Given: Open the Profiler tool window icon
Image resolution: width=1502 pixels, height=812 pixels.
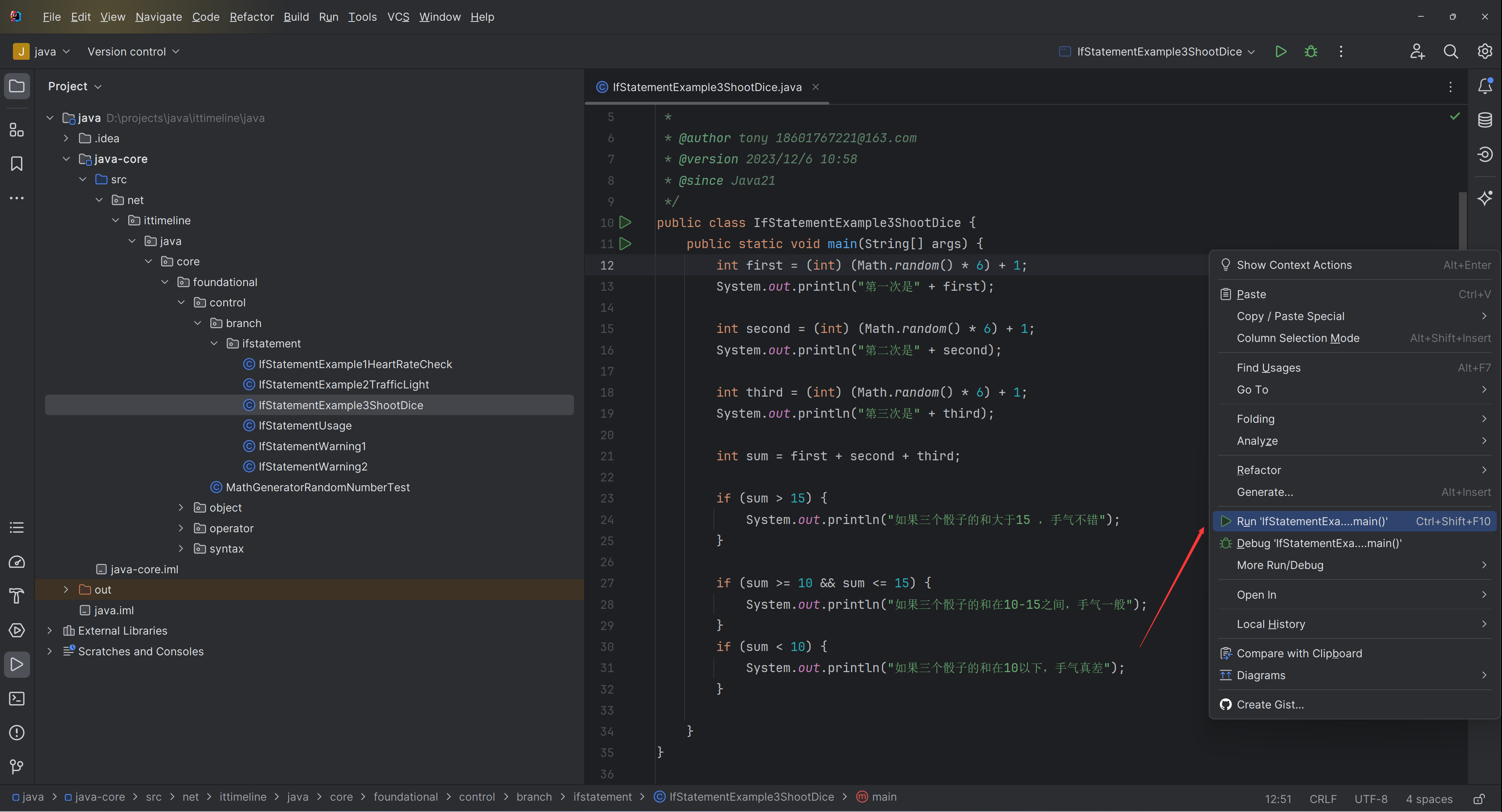Looking at the screenshot, I should pyautogui.click(x=17, y=562).
